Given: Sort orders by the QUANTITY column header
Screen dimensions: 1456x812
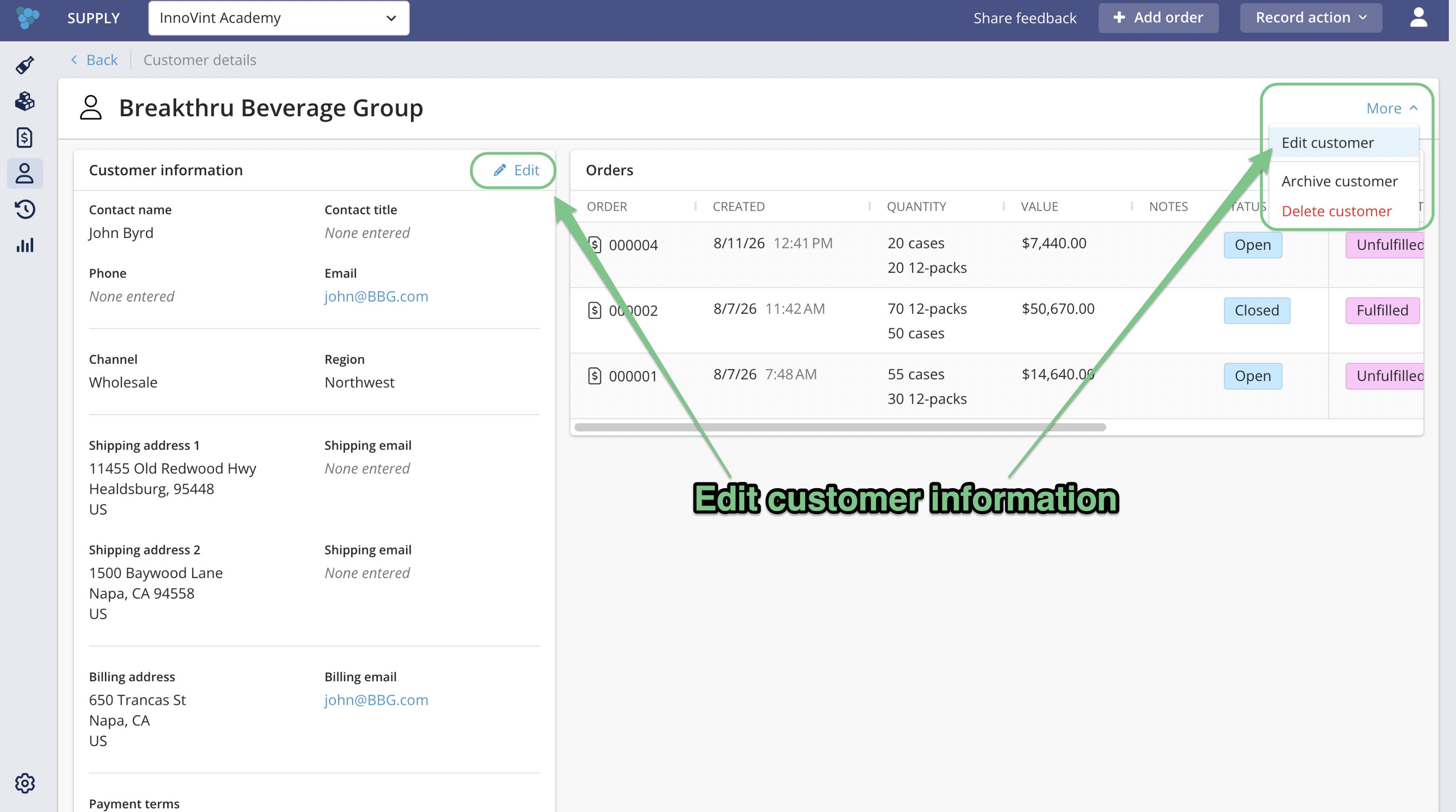Looking at the screenshot, I should tap(916, 206).
